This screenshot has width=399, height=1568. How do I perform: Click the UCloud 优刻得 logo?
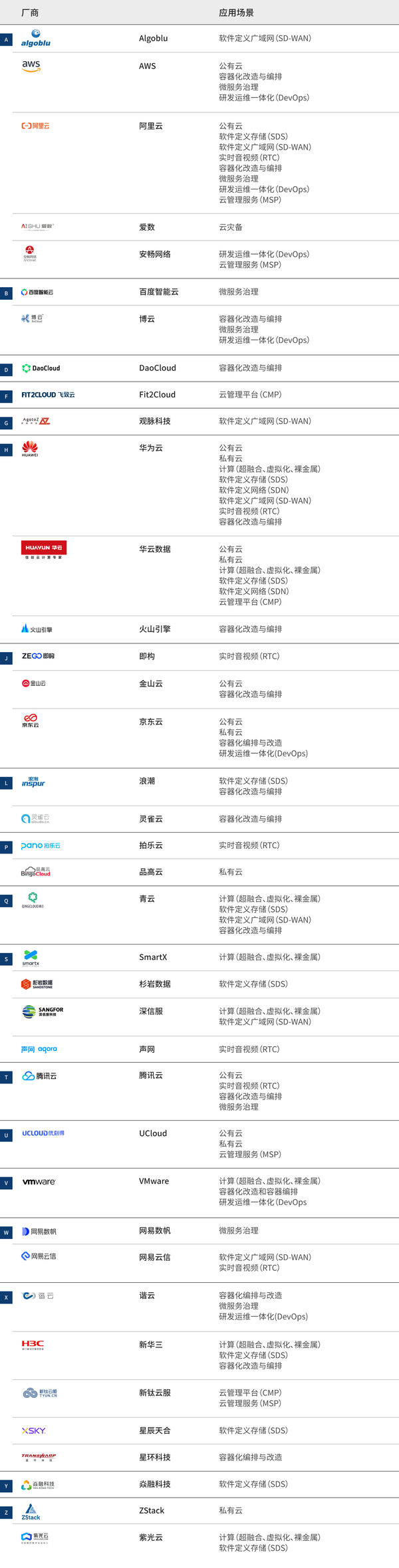pos(43,1133)
